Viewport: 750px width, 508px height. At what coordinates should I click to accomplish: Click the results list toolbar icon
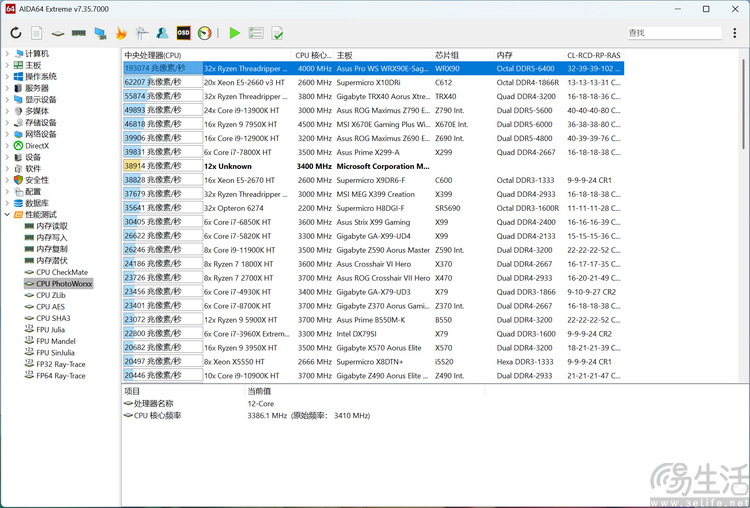(256, 33)
